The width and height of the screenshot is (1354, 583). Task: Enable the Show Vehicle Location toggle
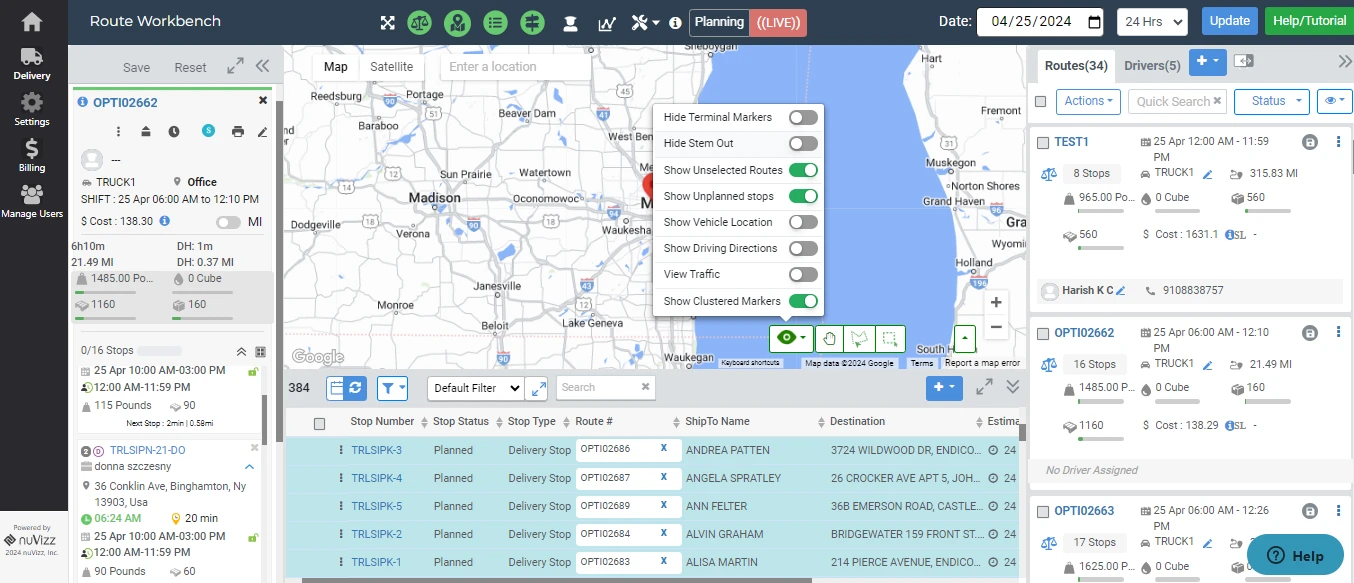pos(802,222)
